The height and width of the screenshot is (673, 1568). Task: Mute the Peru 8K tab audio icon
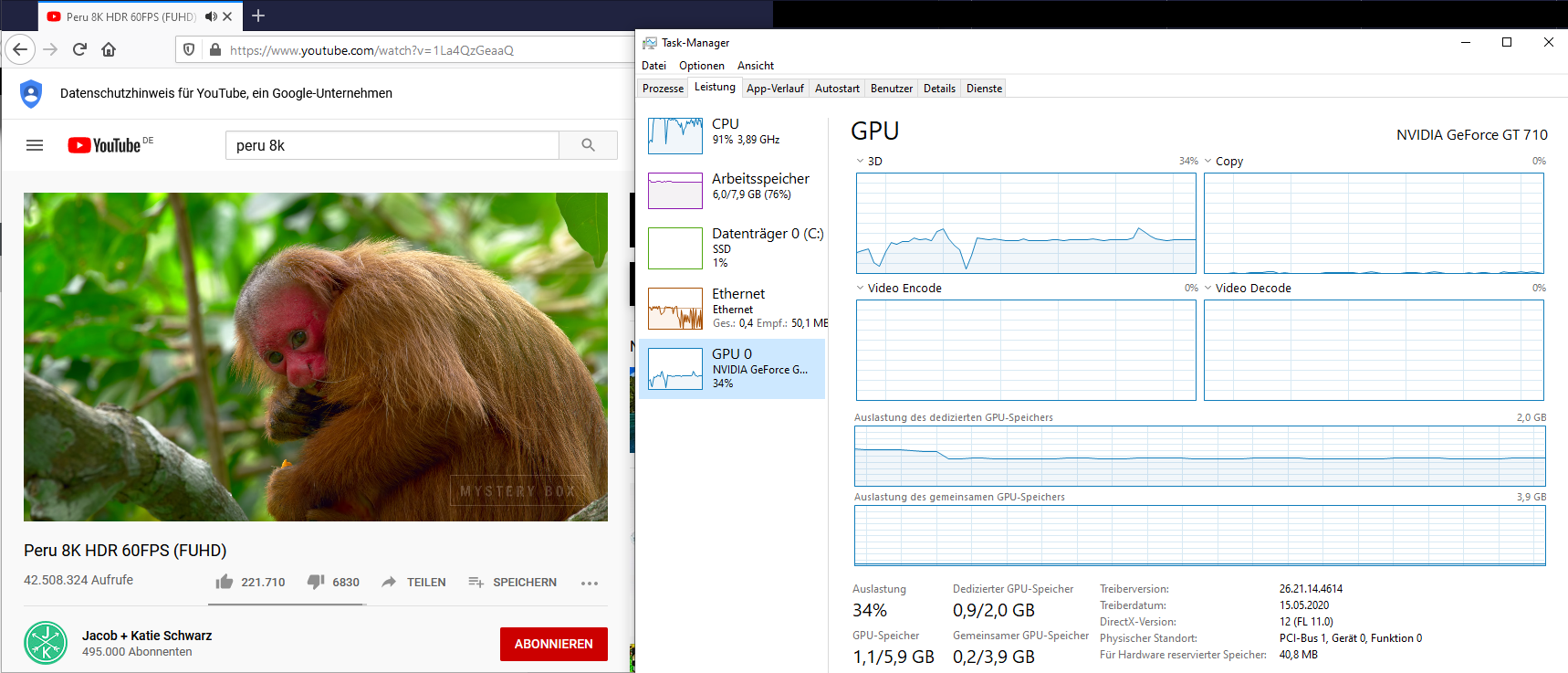(x=211, y=16)
